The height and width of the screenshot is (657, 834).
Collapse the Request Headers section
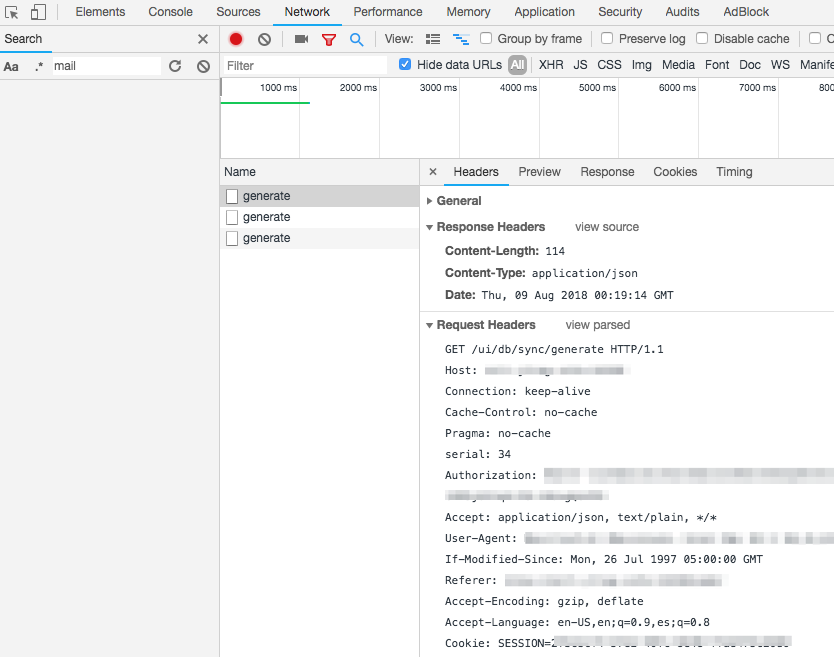tap(429, 325)
